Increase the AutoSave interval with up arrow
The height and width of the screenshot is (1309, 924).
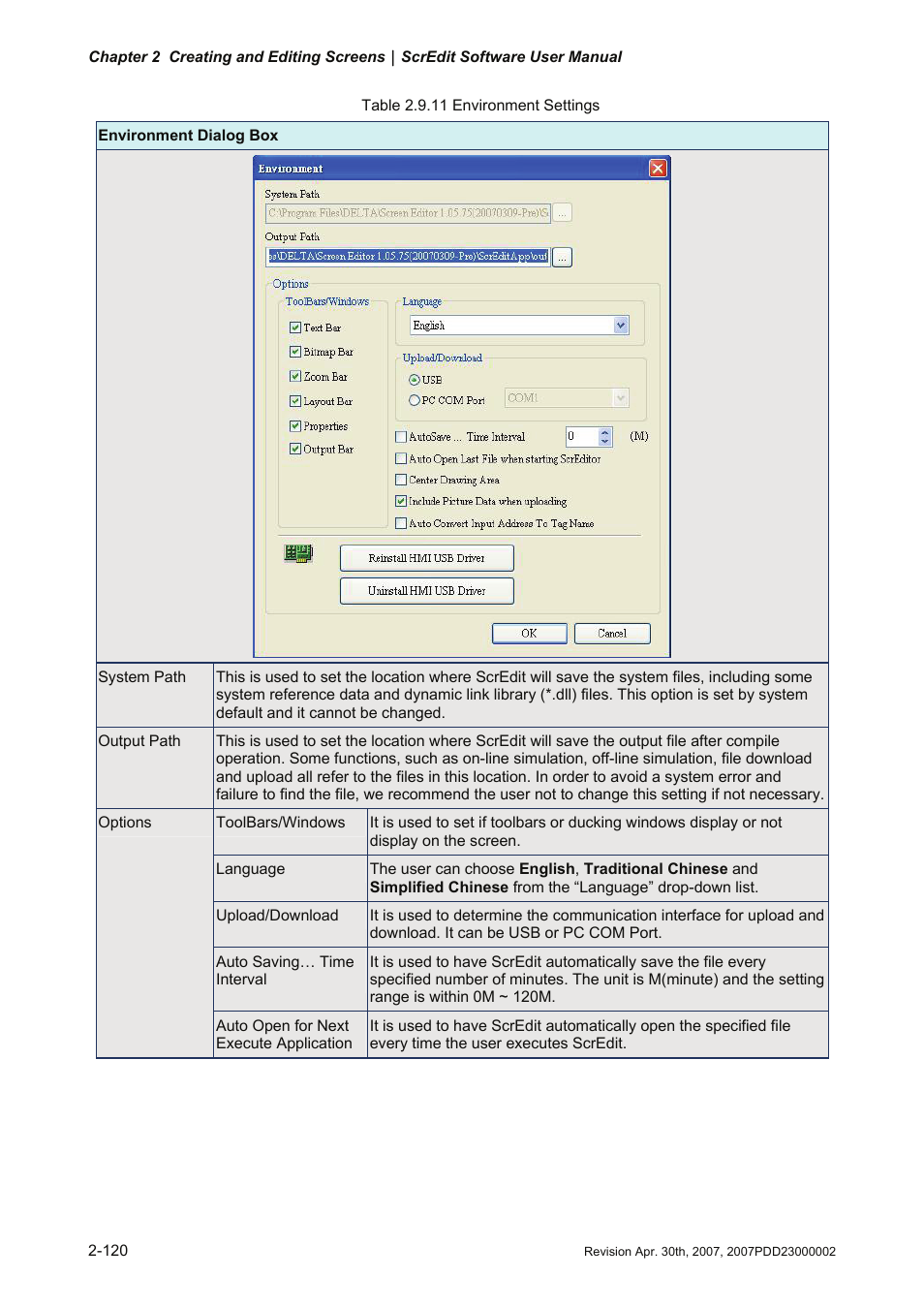coord(605,432)
